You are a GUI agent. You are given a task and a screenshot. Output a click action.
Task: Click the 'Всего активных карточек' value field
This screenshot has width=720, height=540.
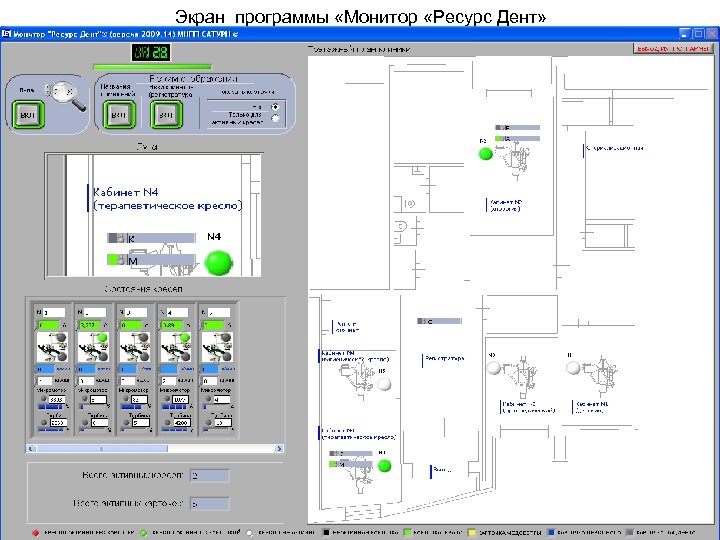pos(209,504)
